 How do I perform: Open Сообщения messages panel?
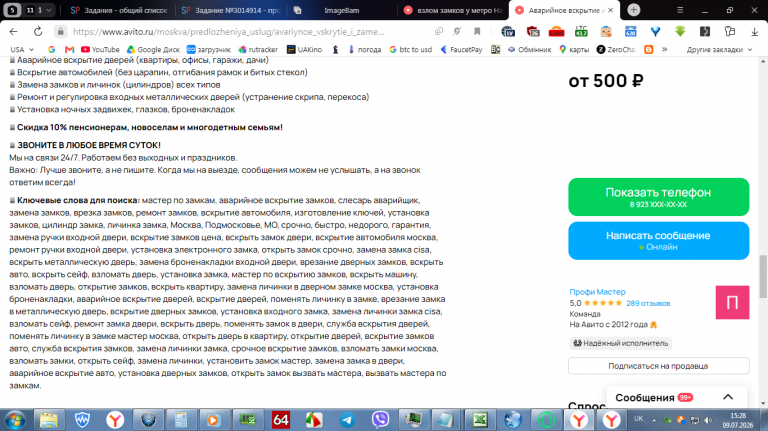point(677,398)
